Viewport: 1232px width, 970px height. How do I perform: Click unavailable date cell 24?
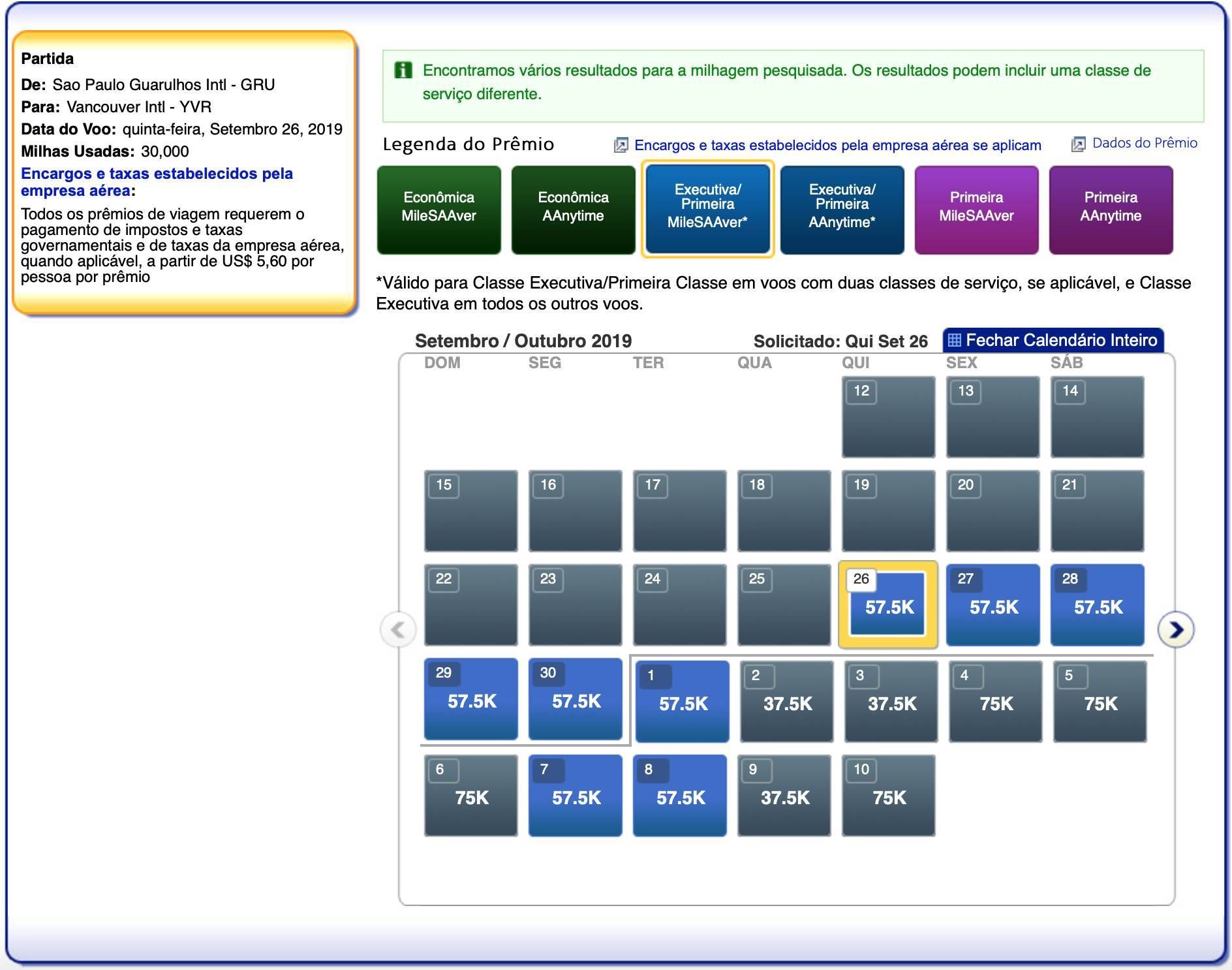[679, 605]
